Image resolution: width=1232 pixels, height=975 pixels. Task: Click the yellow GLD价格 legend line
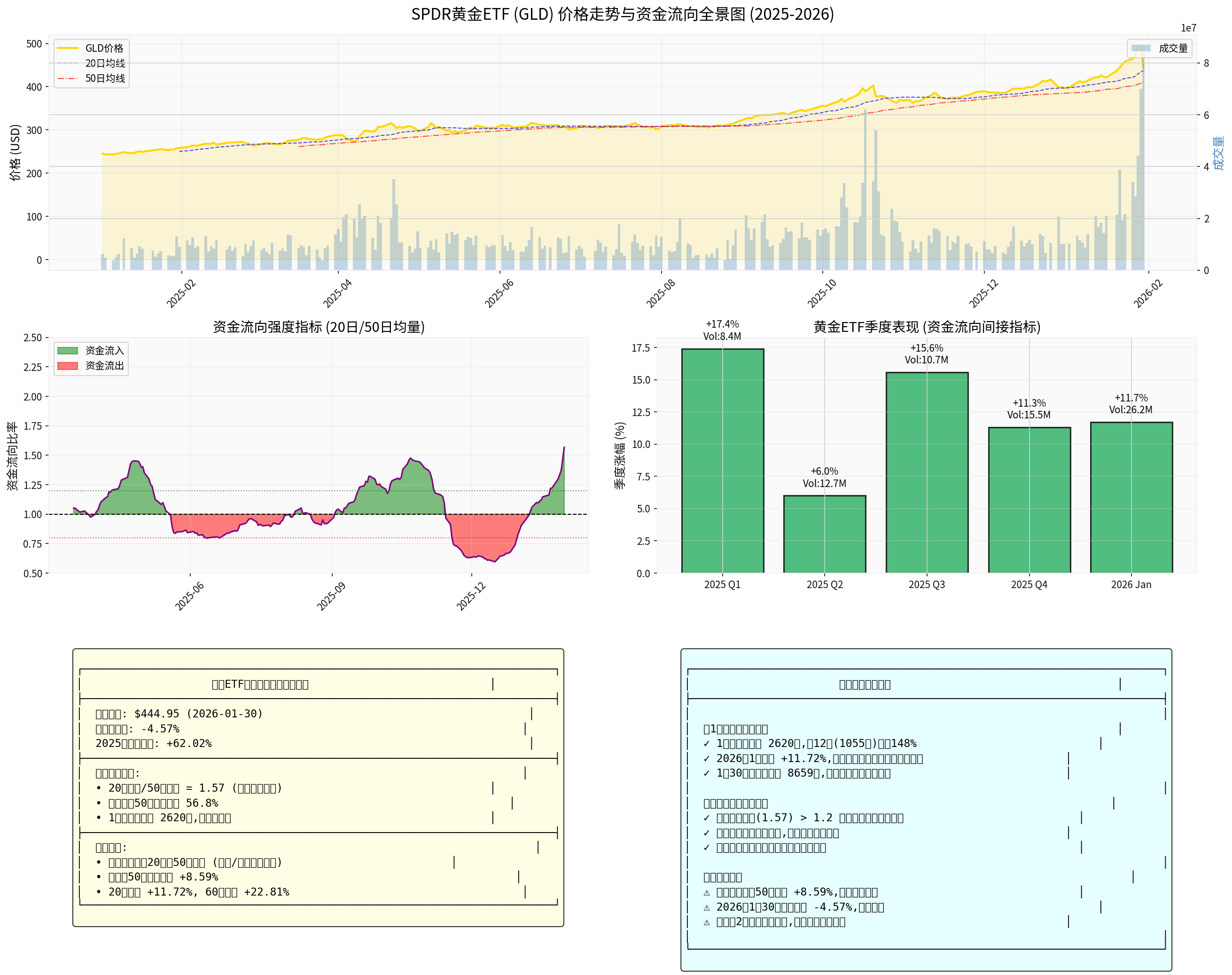(x=67, y=48)
